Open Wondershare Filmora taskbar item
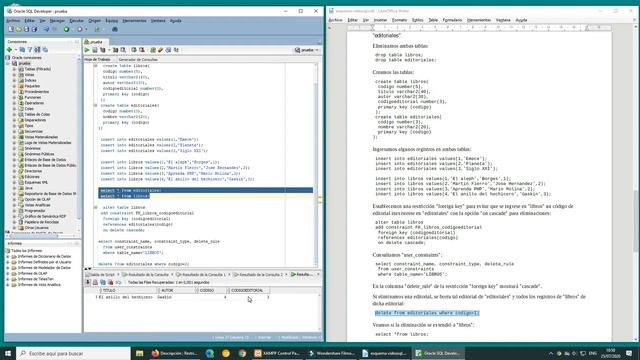 pyautogui.click(x=331, y=353)
